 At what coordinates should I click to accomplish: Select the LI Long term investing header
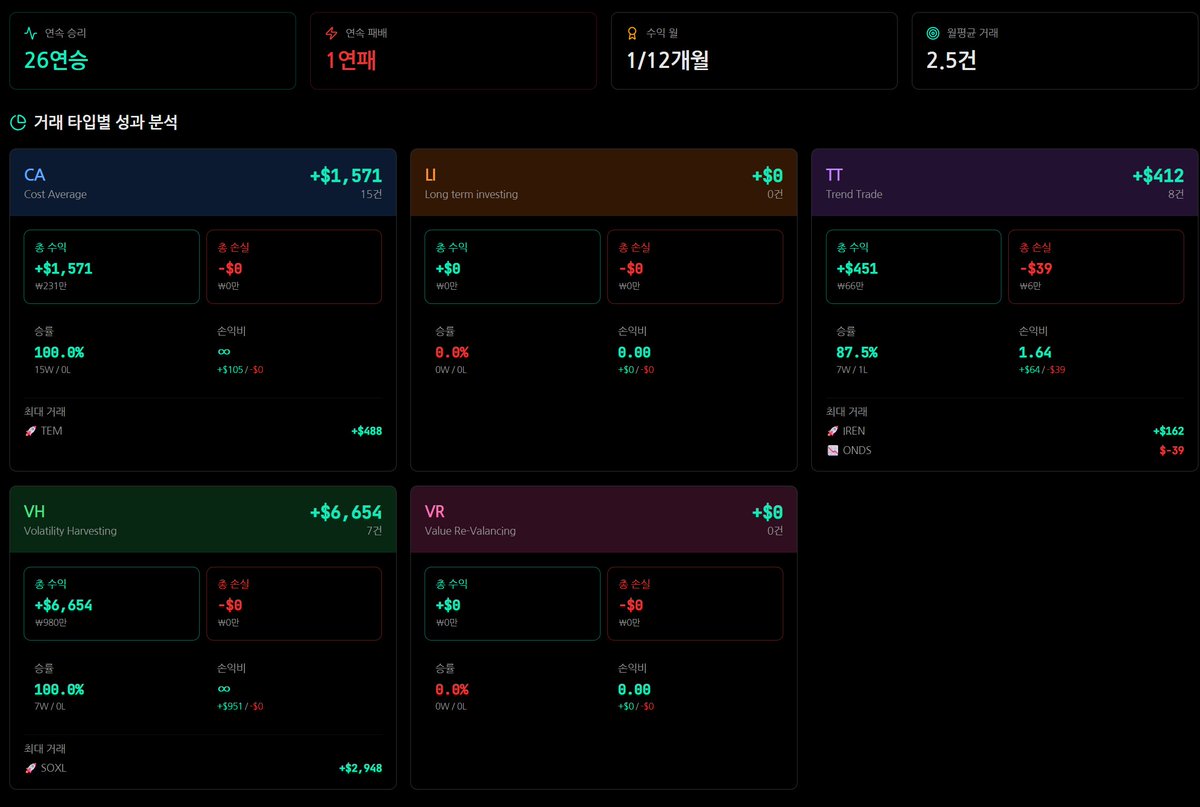pyautogui.click(x=604, y=183)
